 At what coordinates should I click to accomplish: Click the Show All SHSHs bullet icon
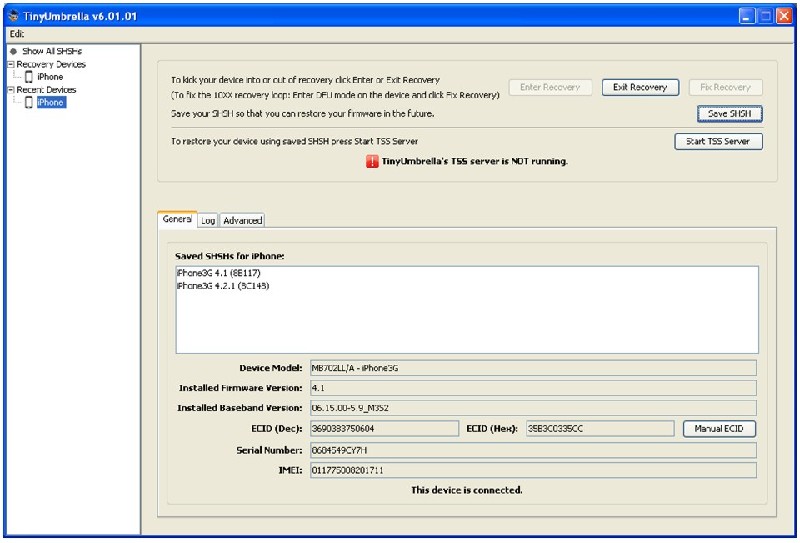click(x=13, y=51)
